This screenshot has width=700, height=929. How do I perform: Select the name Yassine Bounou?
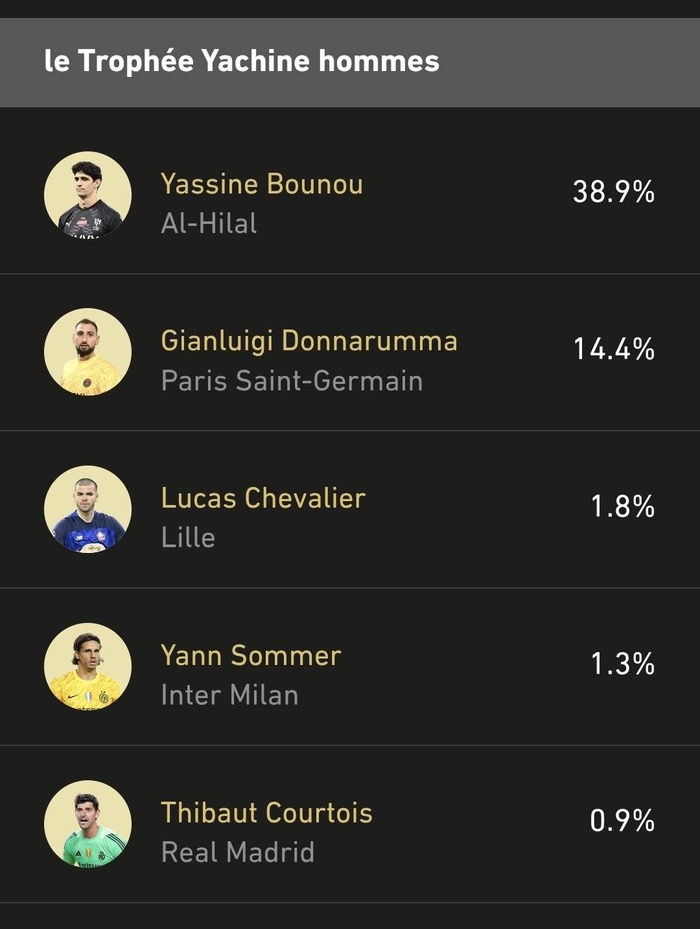pyautogui.click(x=260, y=183)
